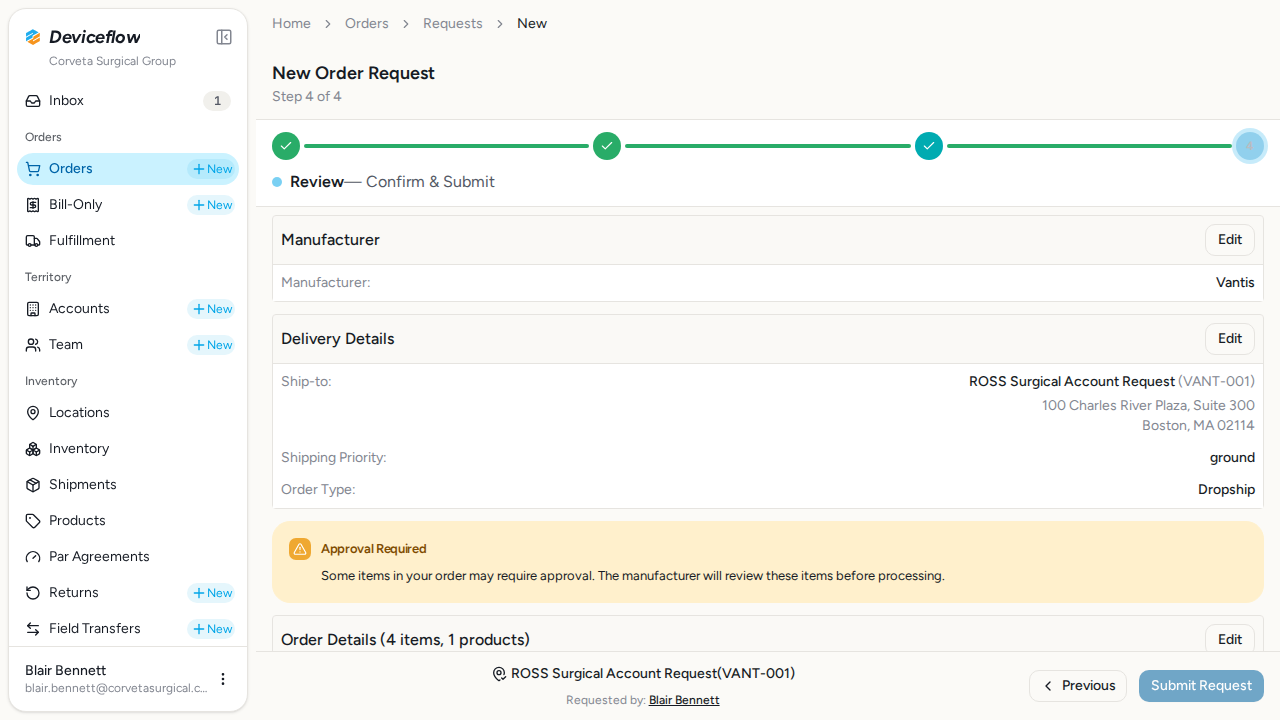Click second completed step checkmark
Image resolution: width=1280 pixels, height=720 pixels.
click(607, 146)
